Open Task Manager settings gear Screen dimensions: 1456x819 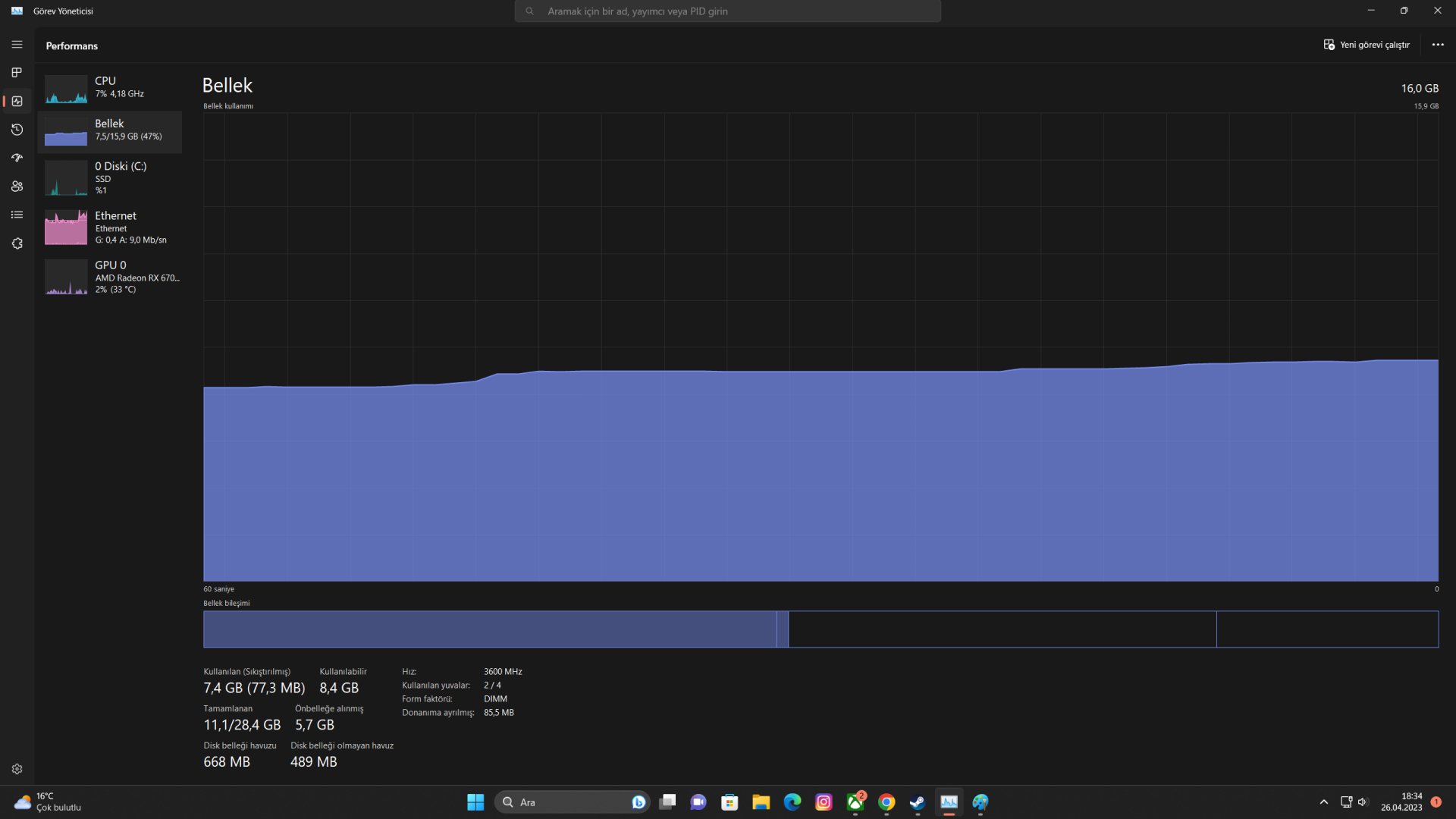[x=17, y=769]
